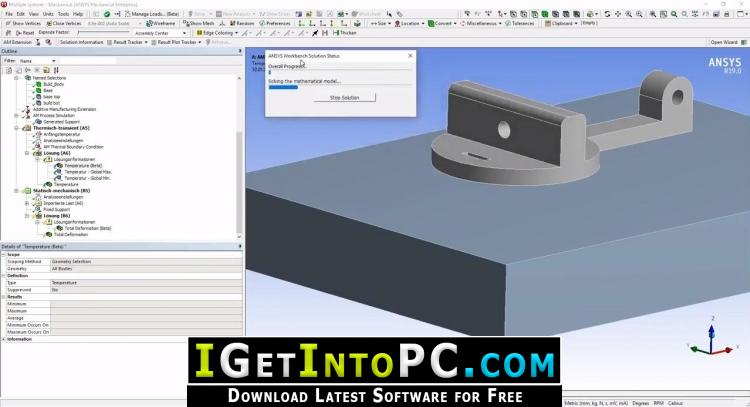The height and width of the screenshot is (407, 750).
Task: Click the AM Extension toolbar button
Action: click(x=18, y=42)
